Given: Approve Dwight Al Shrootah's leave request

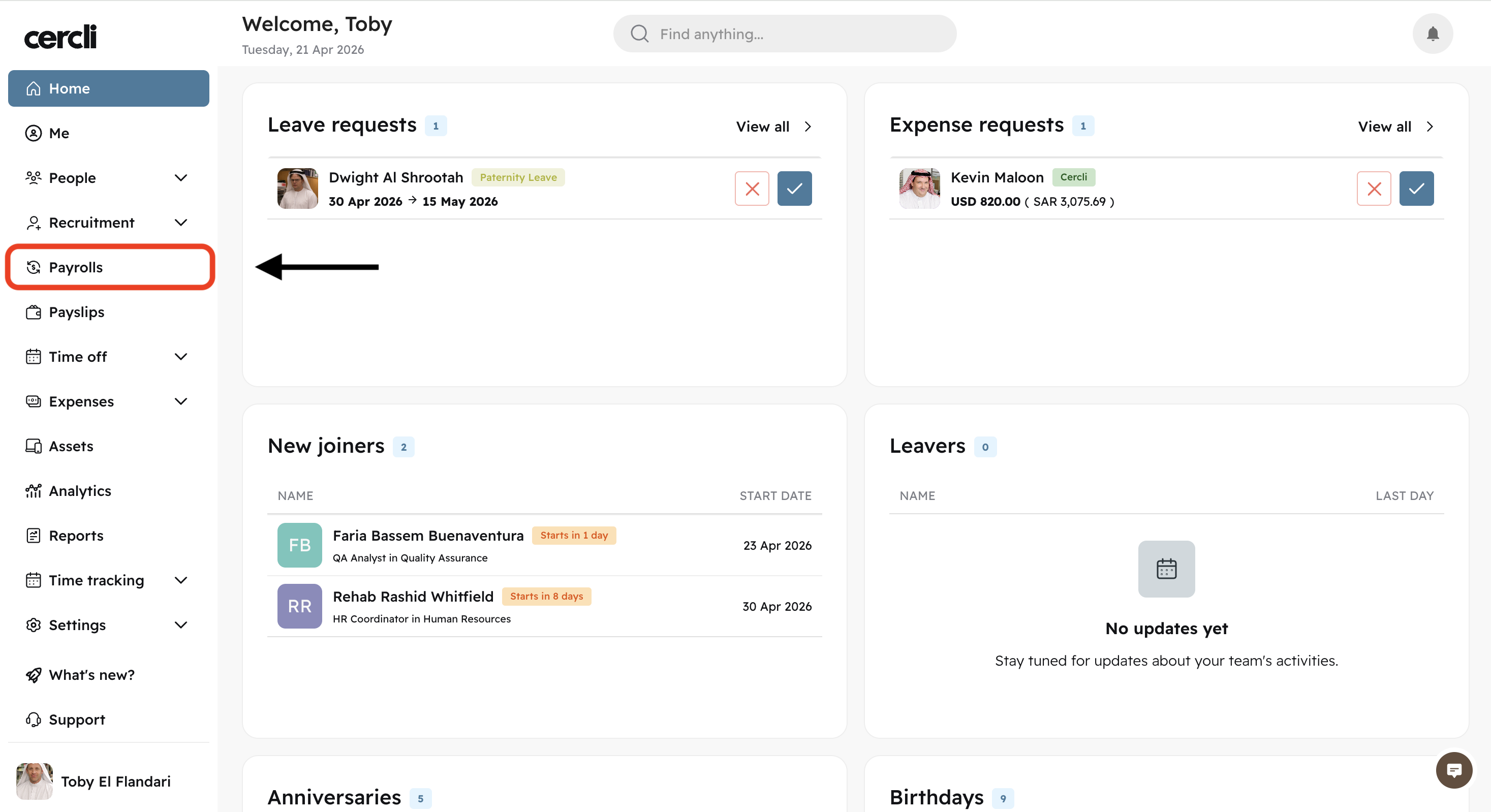Looking at the screenshot, I should point(794,189).
